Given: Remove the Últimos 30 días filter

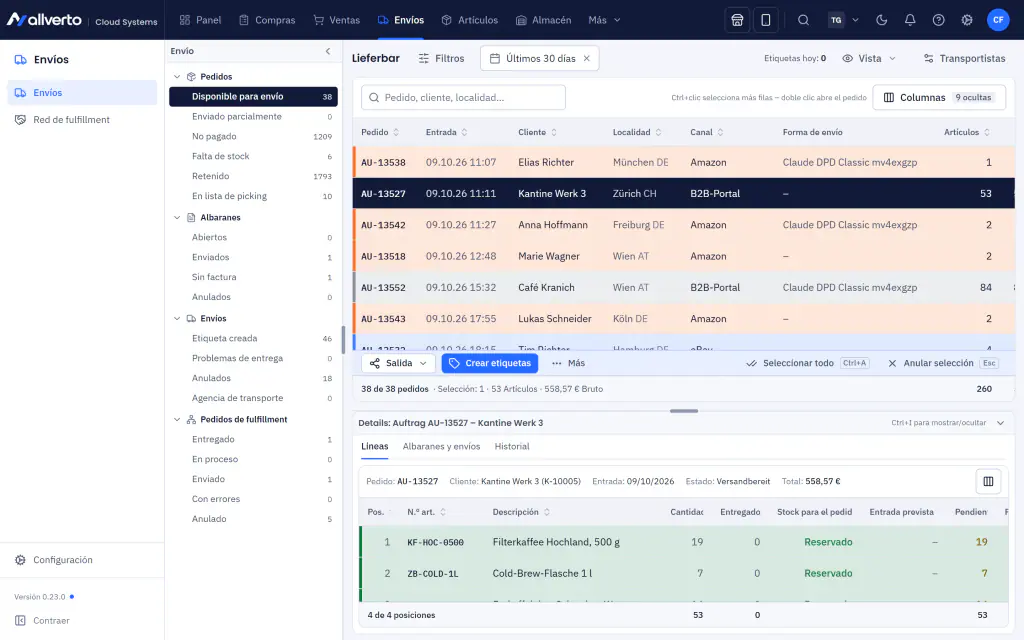Looking at the screenshot, I should pyautogui.click(x=586, y=58).
